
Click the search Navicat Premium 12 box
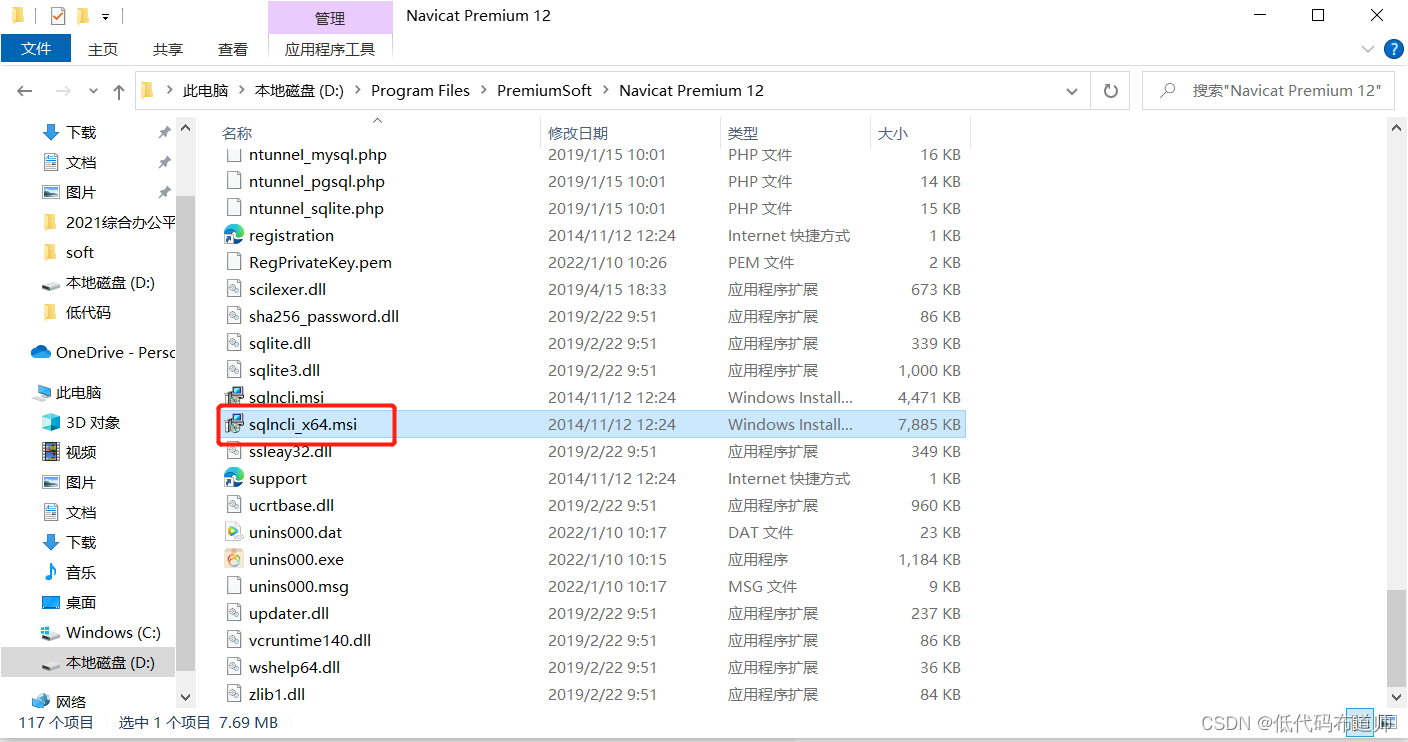tap(1268, 91)
